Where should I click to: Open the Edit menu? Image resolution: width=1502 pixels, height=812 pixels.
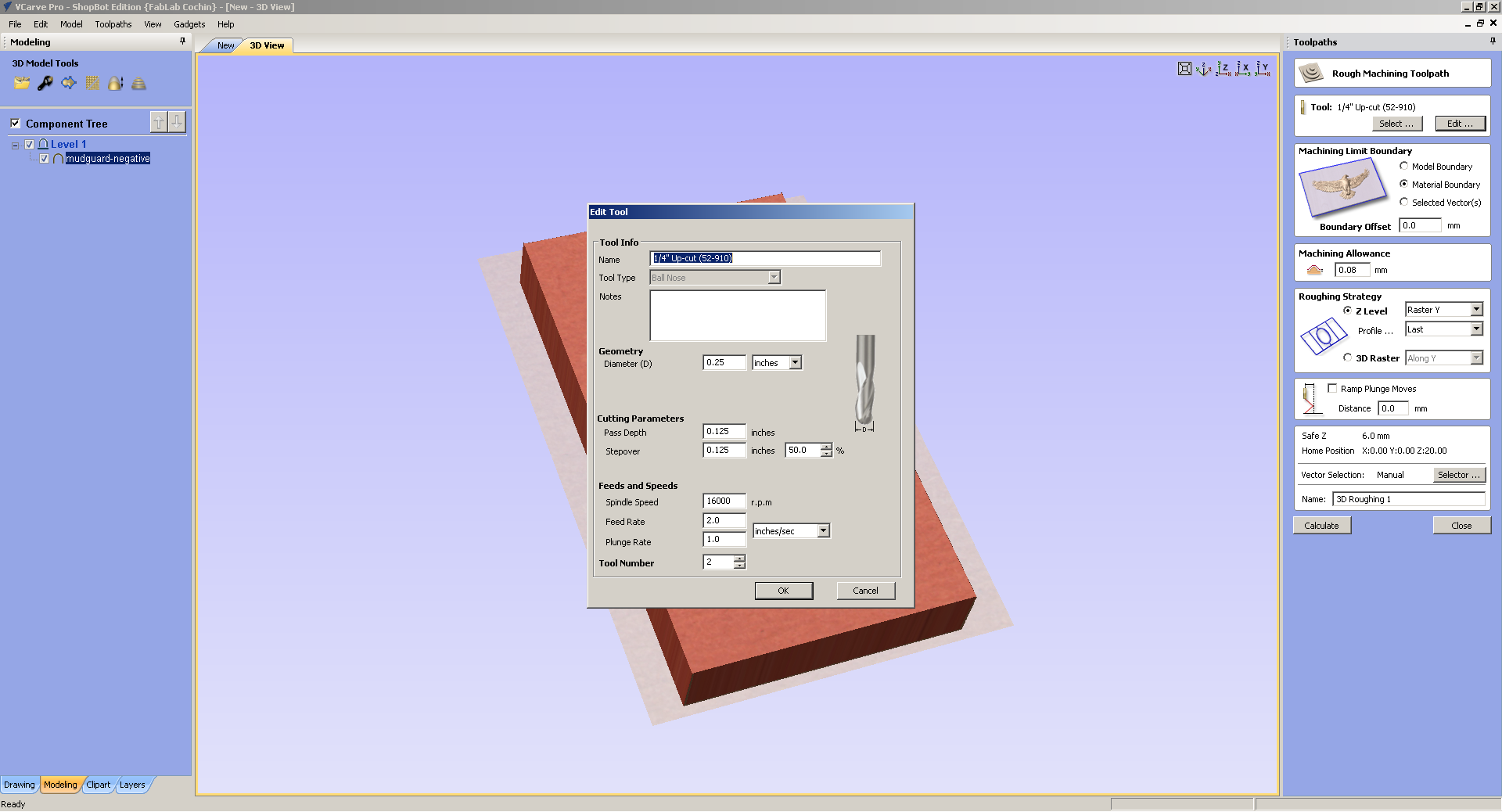click(41, 24)
